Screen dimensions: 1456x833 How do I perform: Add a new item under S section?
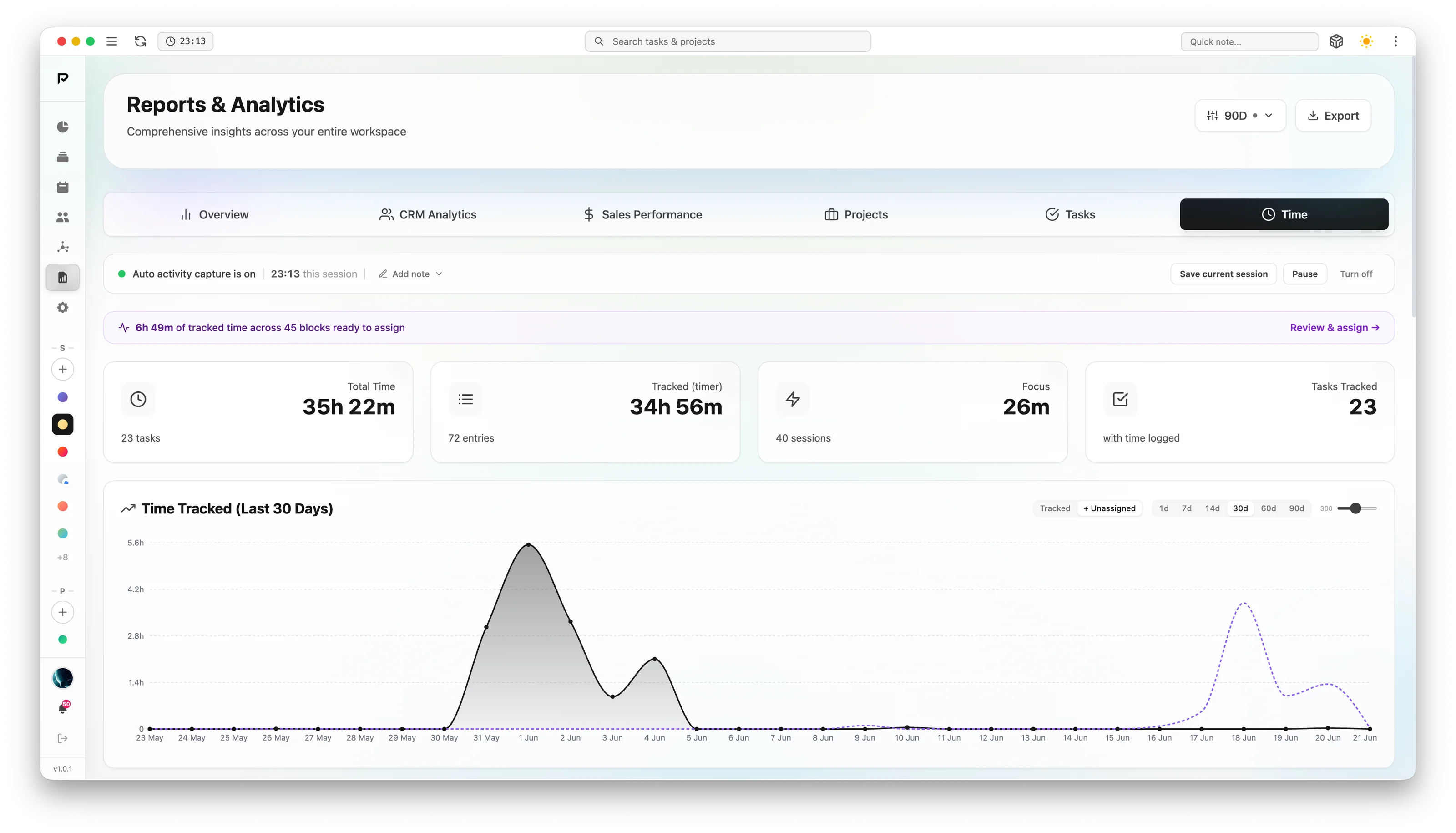(x=63, y=369)
